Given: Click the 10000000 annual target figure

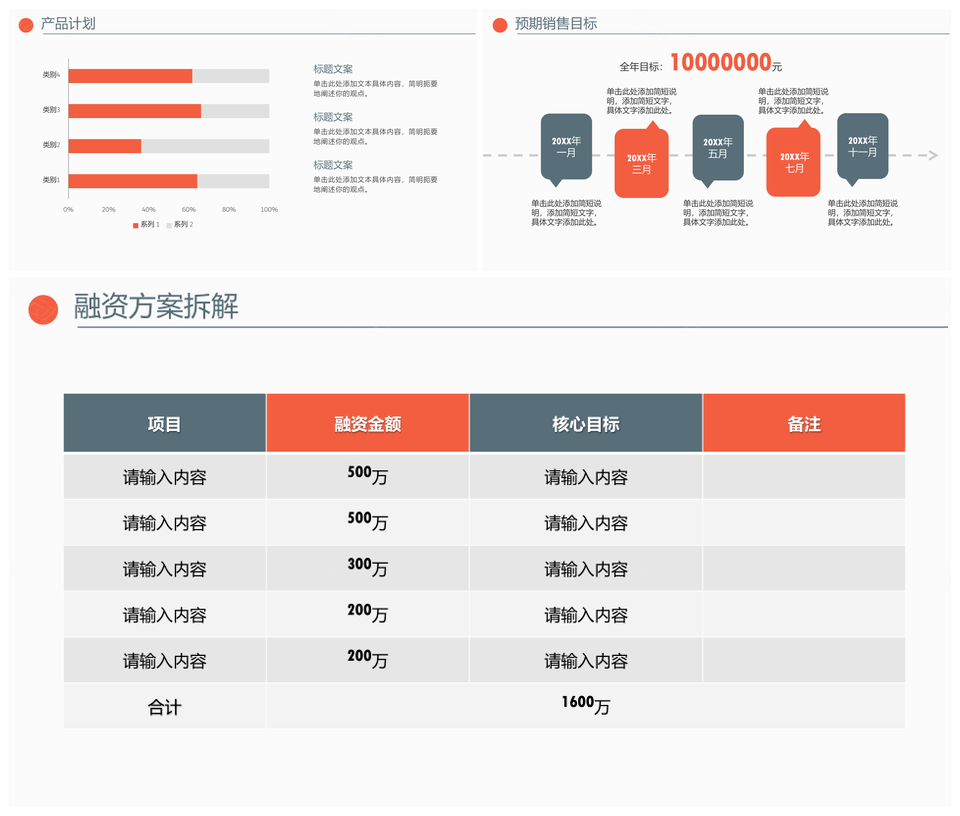Looking at the screenshot, I should [x=720, y=63].
